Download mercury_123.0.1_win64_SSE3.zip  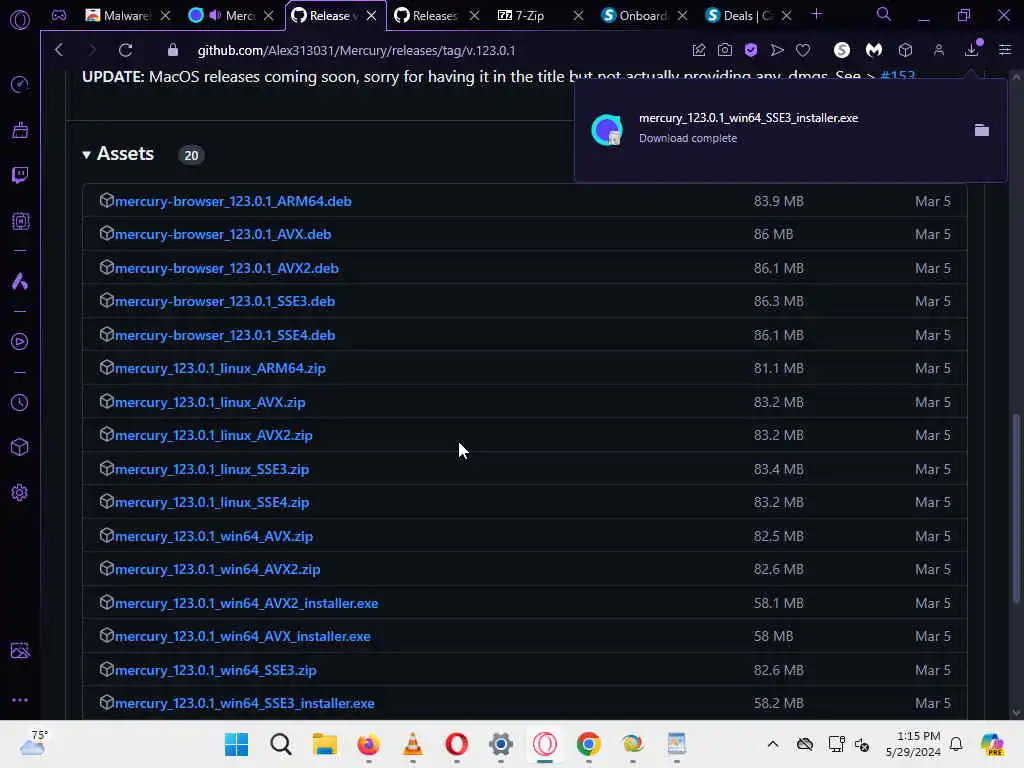[x=216, y=671]
